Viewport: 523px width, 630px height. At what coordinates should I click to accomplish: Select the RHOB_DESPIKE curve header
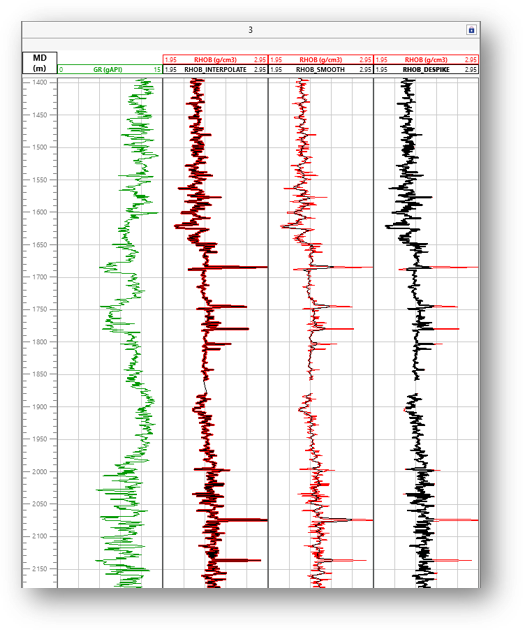(x=426, y=69)
